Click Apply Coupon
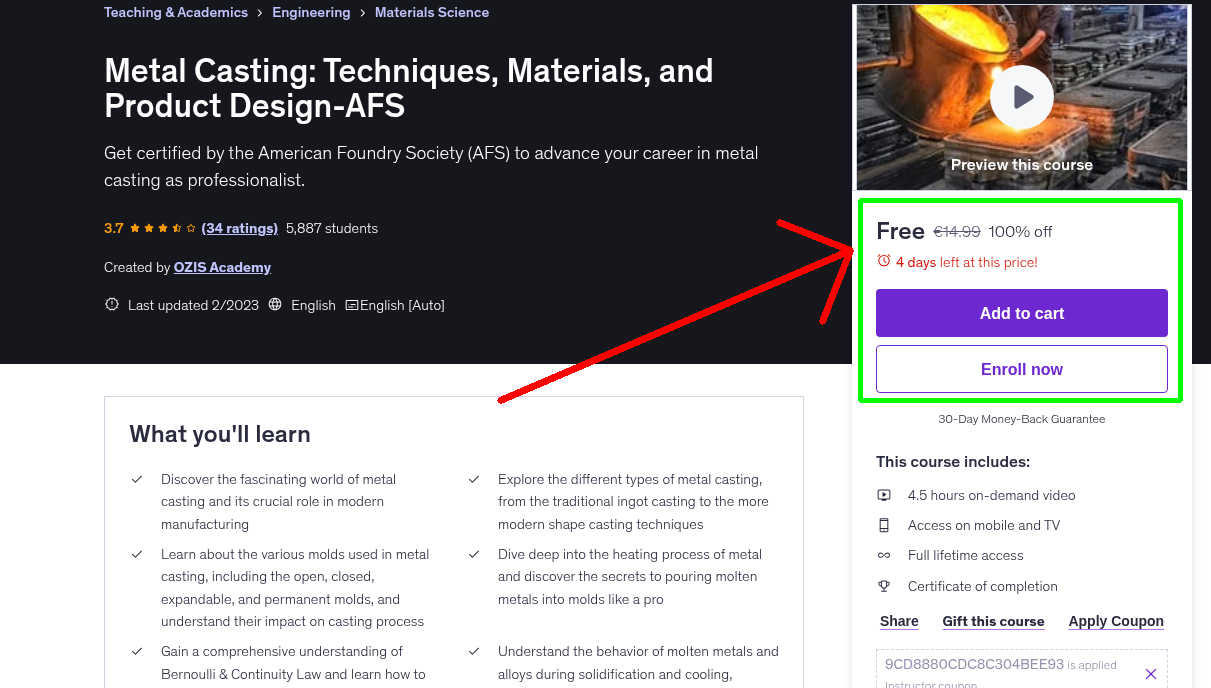This screenshot has width=1211, height=688. tap(1115, 621)
